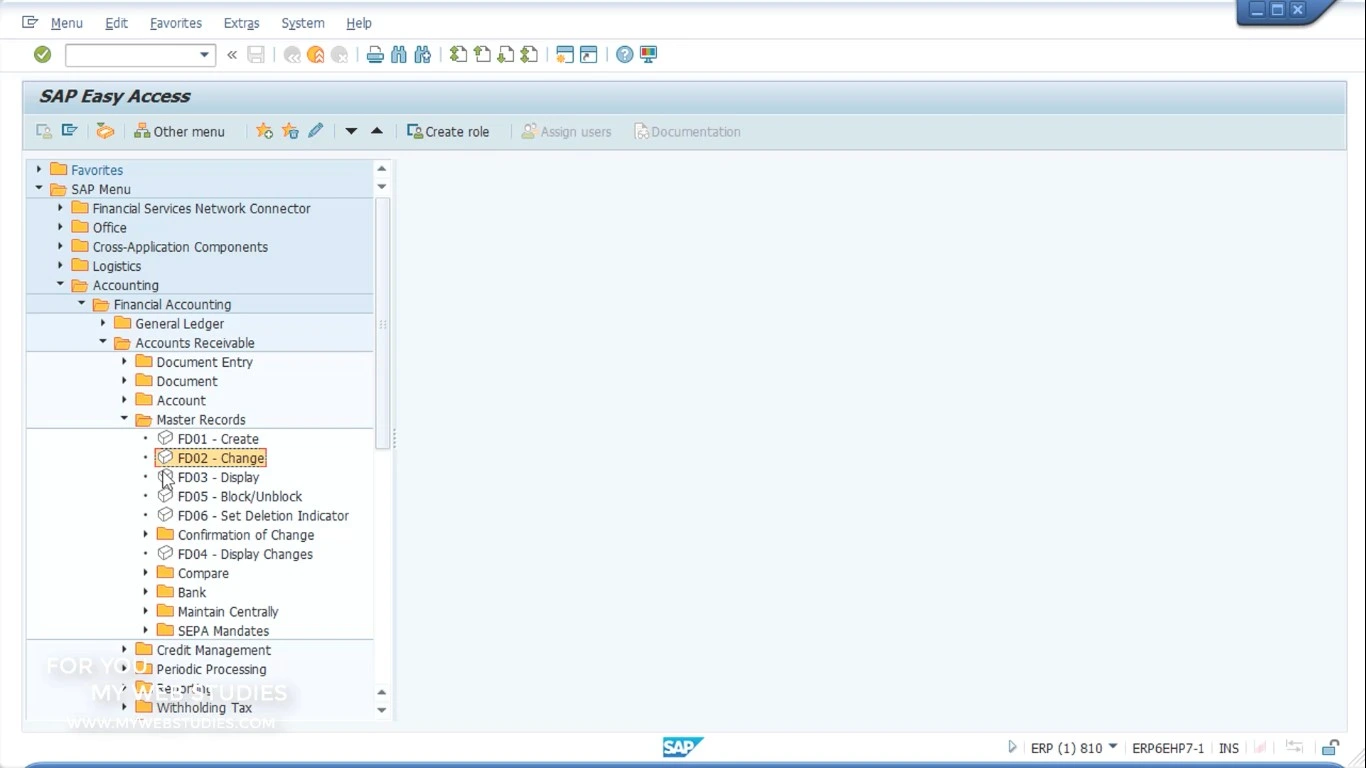Open the Extras menu

point(241,23)
